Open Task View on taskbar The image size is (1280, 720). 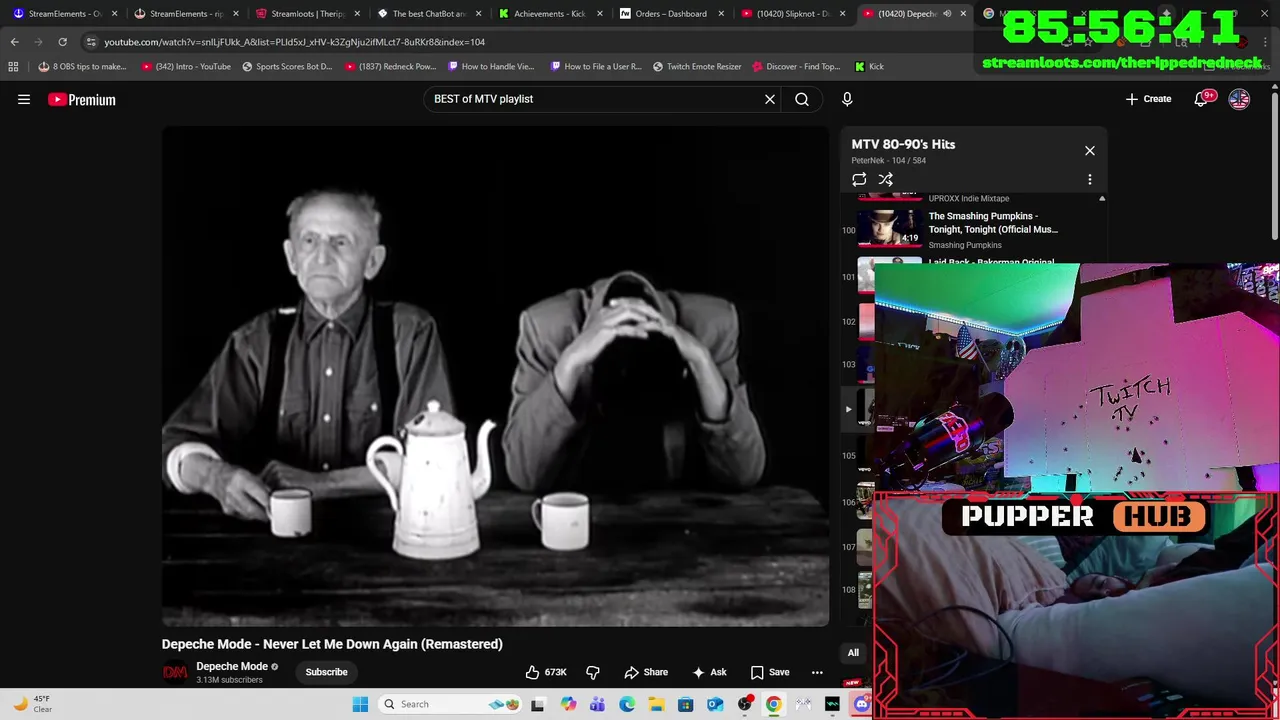538,704
